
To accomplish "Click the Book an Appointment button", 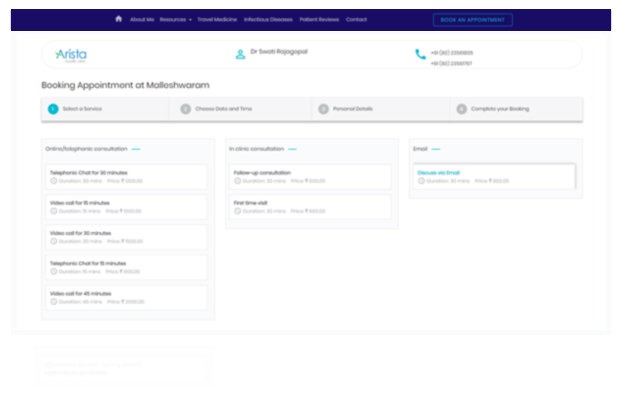I will [473, 20].
